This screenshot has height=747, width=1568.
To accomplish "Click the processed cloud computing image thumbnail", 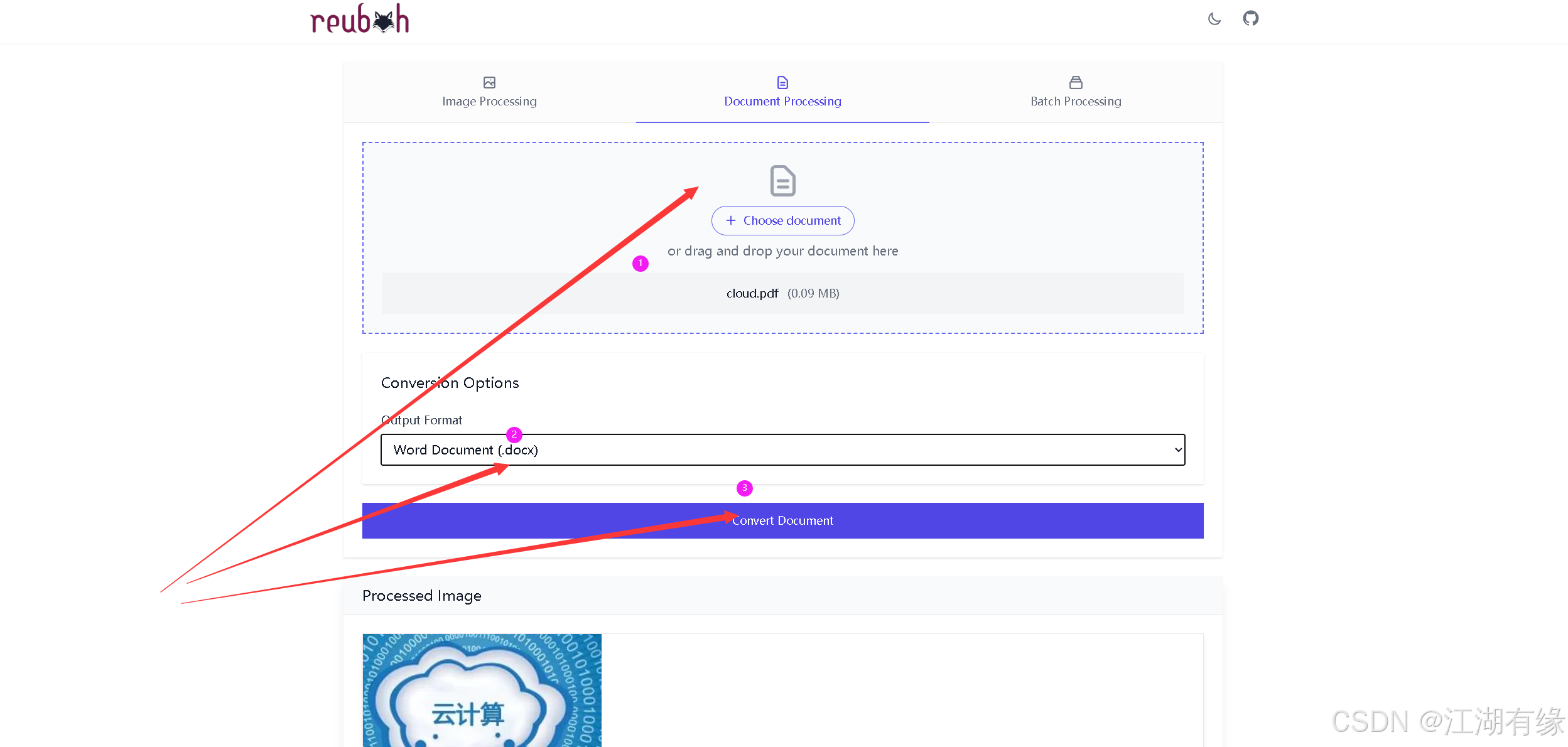I will tap(482, 690).
